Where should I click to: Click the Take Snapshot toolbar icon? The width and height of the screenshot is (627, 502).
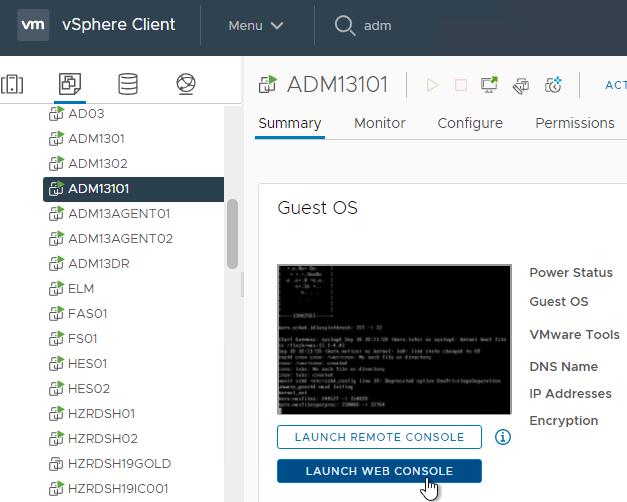click(x=553, y=85)
